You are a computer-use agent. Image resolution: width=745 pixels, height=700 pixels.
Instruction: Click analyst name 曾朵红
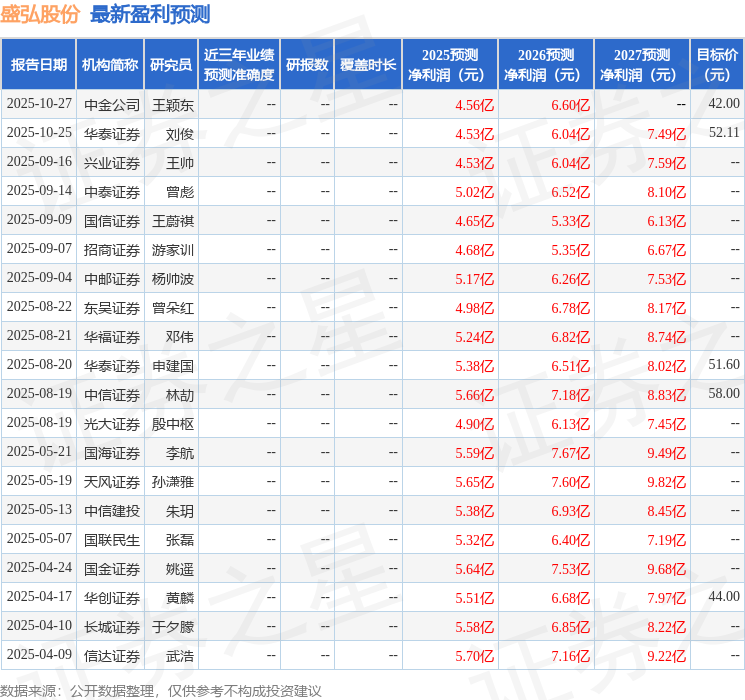click(172, 308)
